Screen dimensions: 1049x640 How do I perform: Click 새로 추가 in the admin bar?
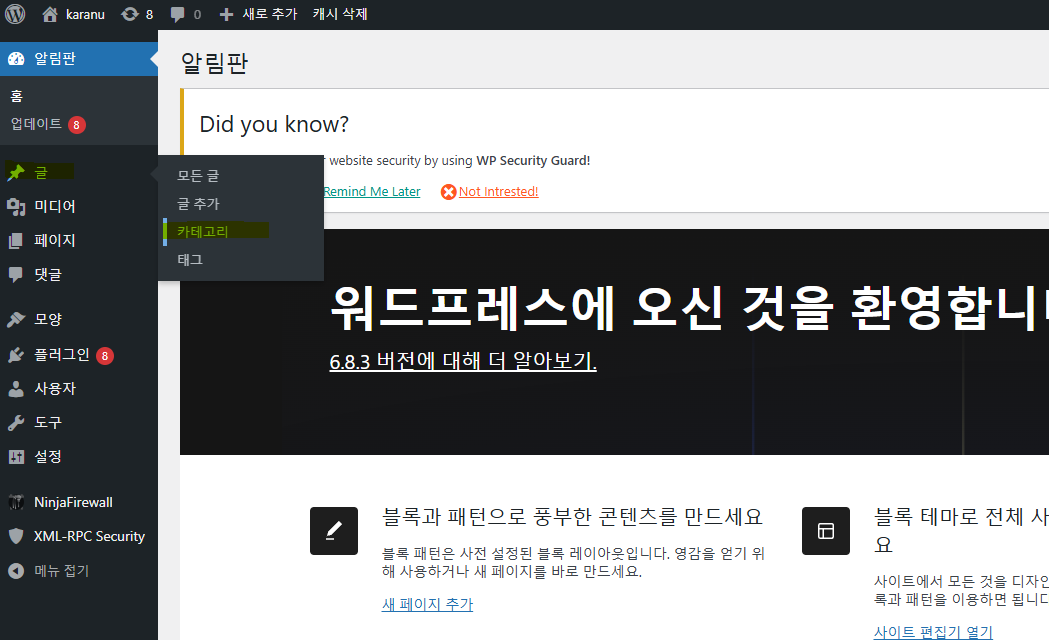(270, 14)
